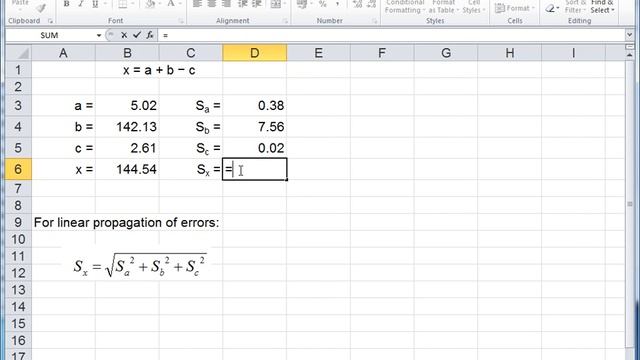640x360 pixels.
Task: Click the active cell D6 containing '='
Action: [255, 169]
